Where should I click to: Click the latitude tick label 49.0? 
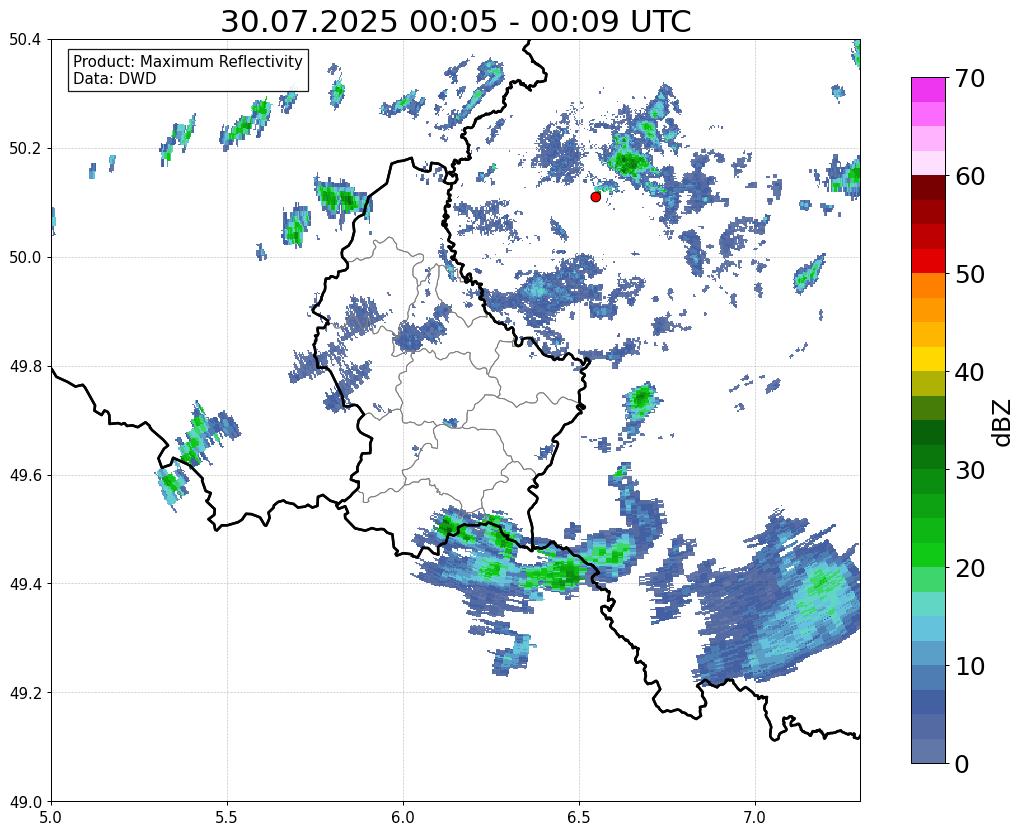coord(25,801)
